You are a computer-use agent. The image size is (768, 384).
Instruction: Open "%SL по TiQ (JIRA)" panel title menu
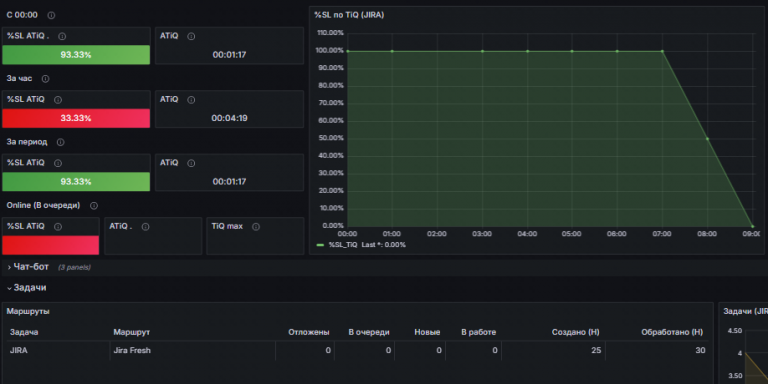click(349, 15)
